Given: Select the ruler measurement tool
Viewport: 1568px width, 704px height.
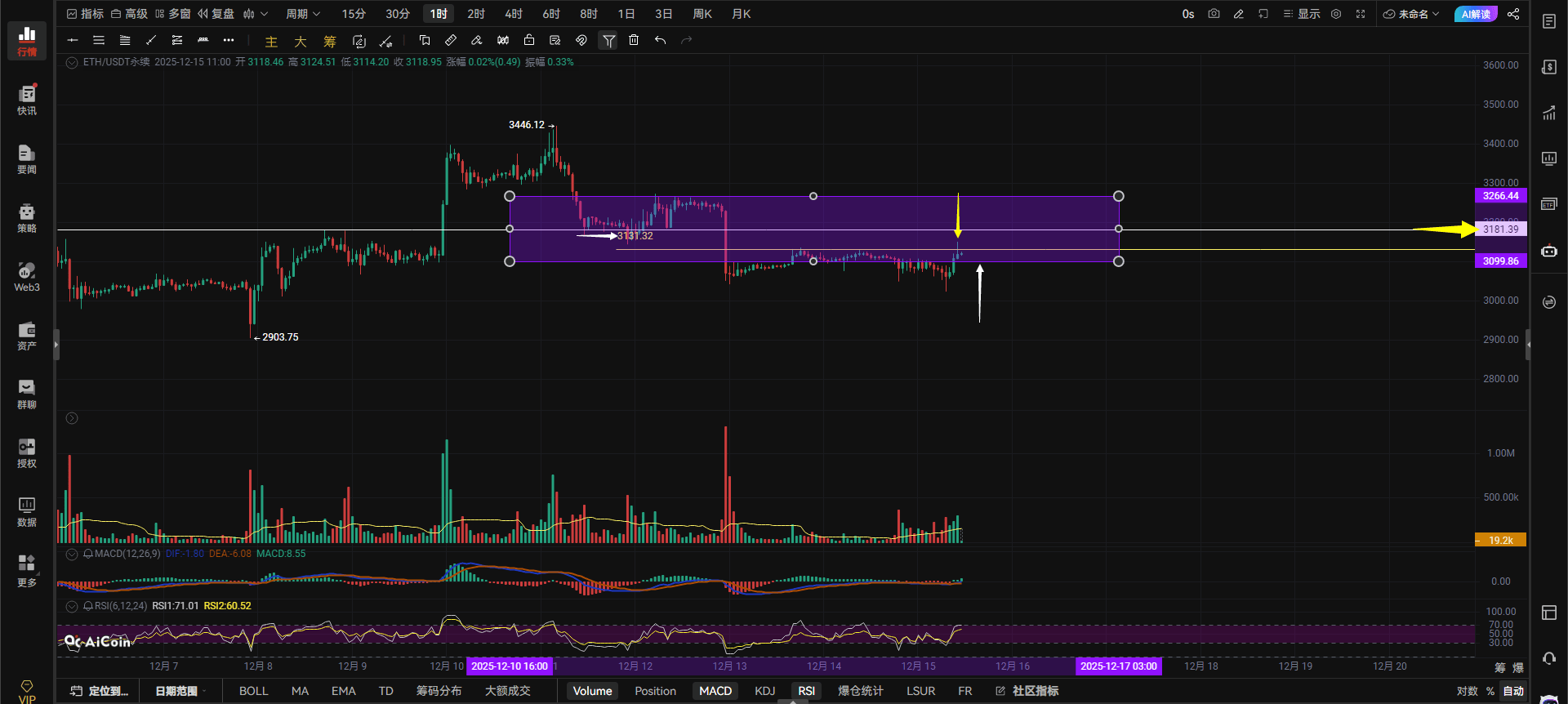Looking at the screenshot, I should pyautogui.click(x=451, y=40).
